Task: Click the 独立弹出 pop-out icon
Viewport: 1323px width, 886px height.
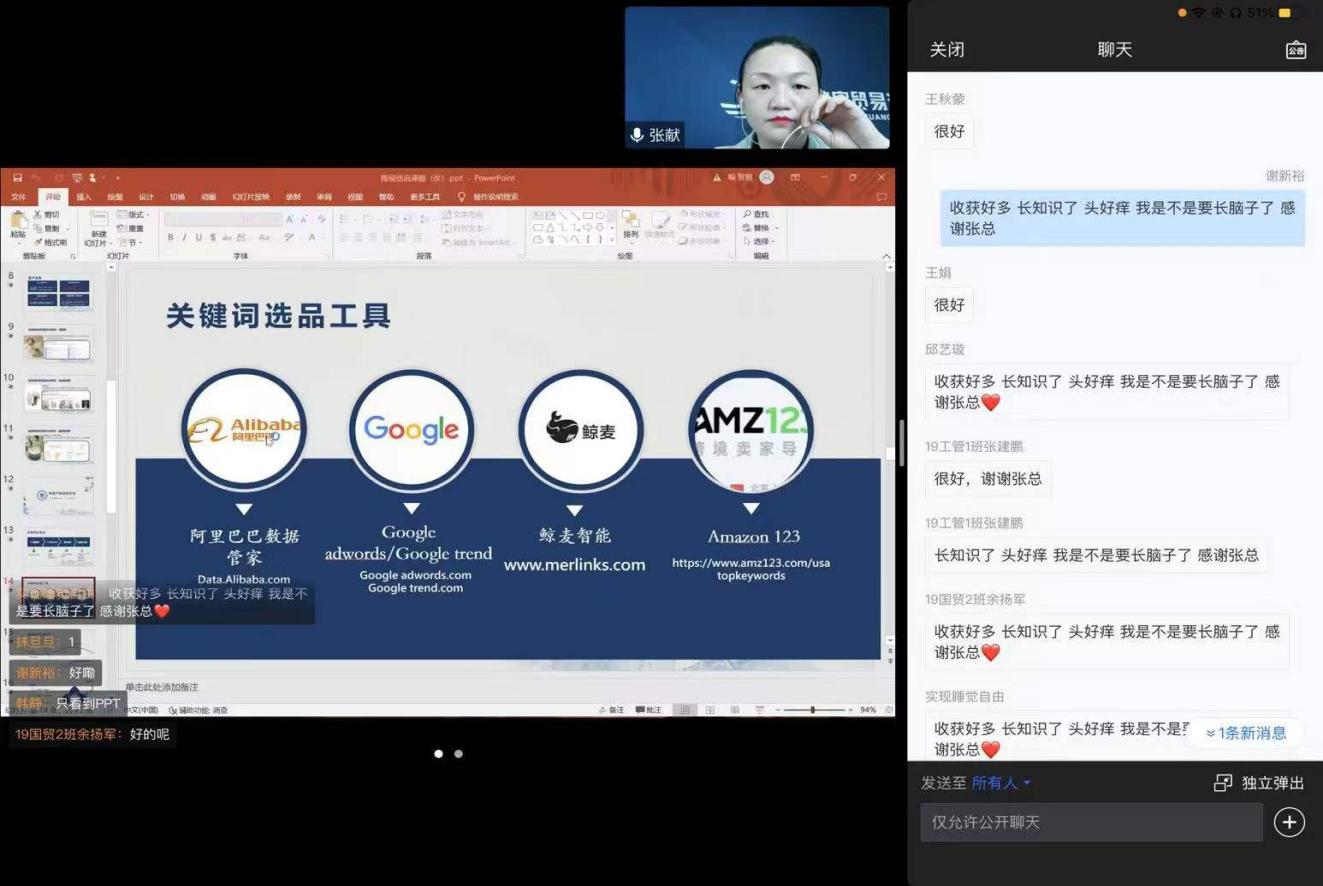Action: [x=1222, y=783]
